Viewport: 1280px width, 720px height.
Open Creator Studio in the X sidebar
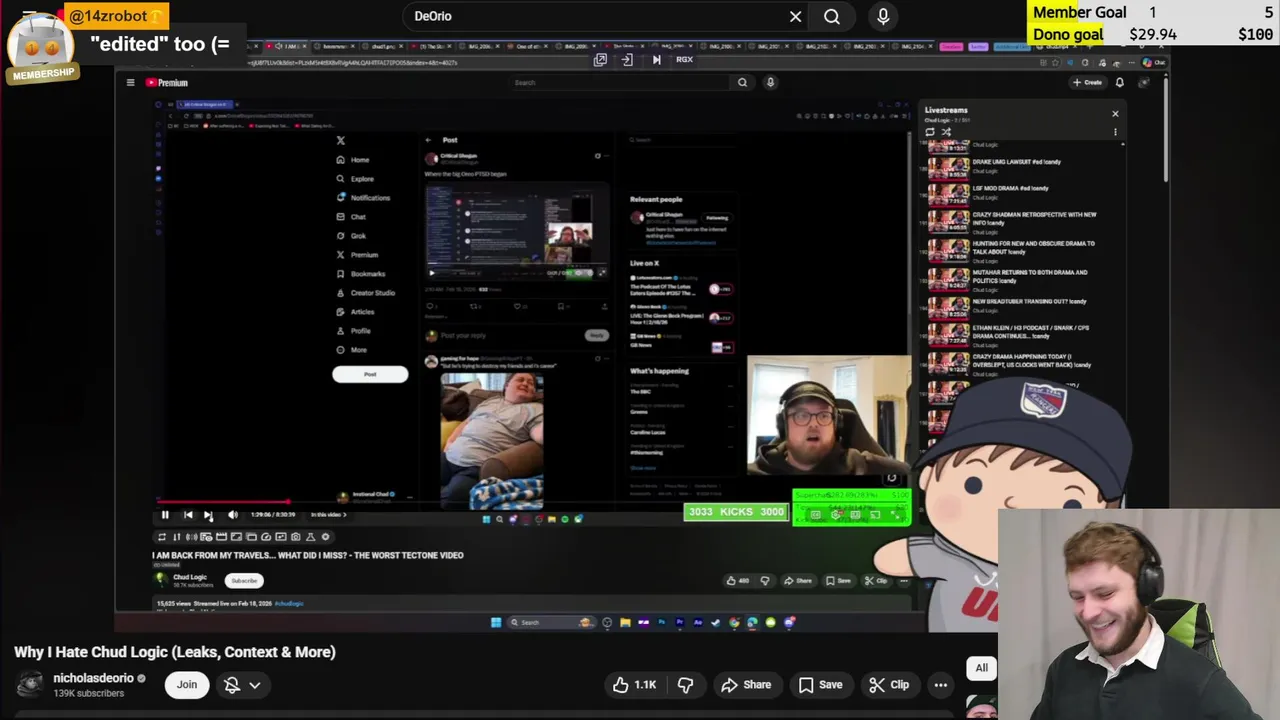366,293
